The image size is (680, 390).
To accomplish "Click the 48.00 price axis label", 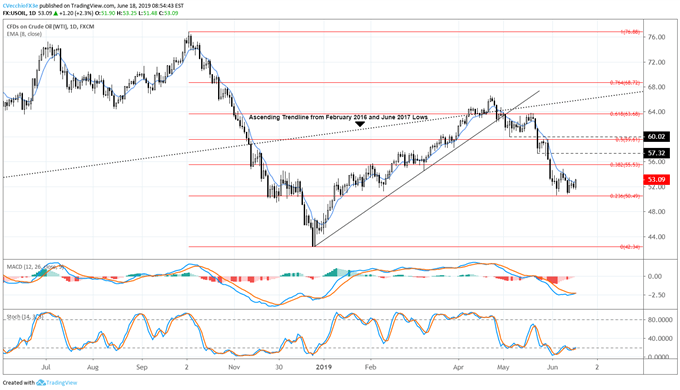I will [x=656, y=212].
